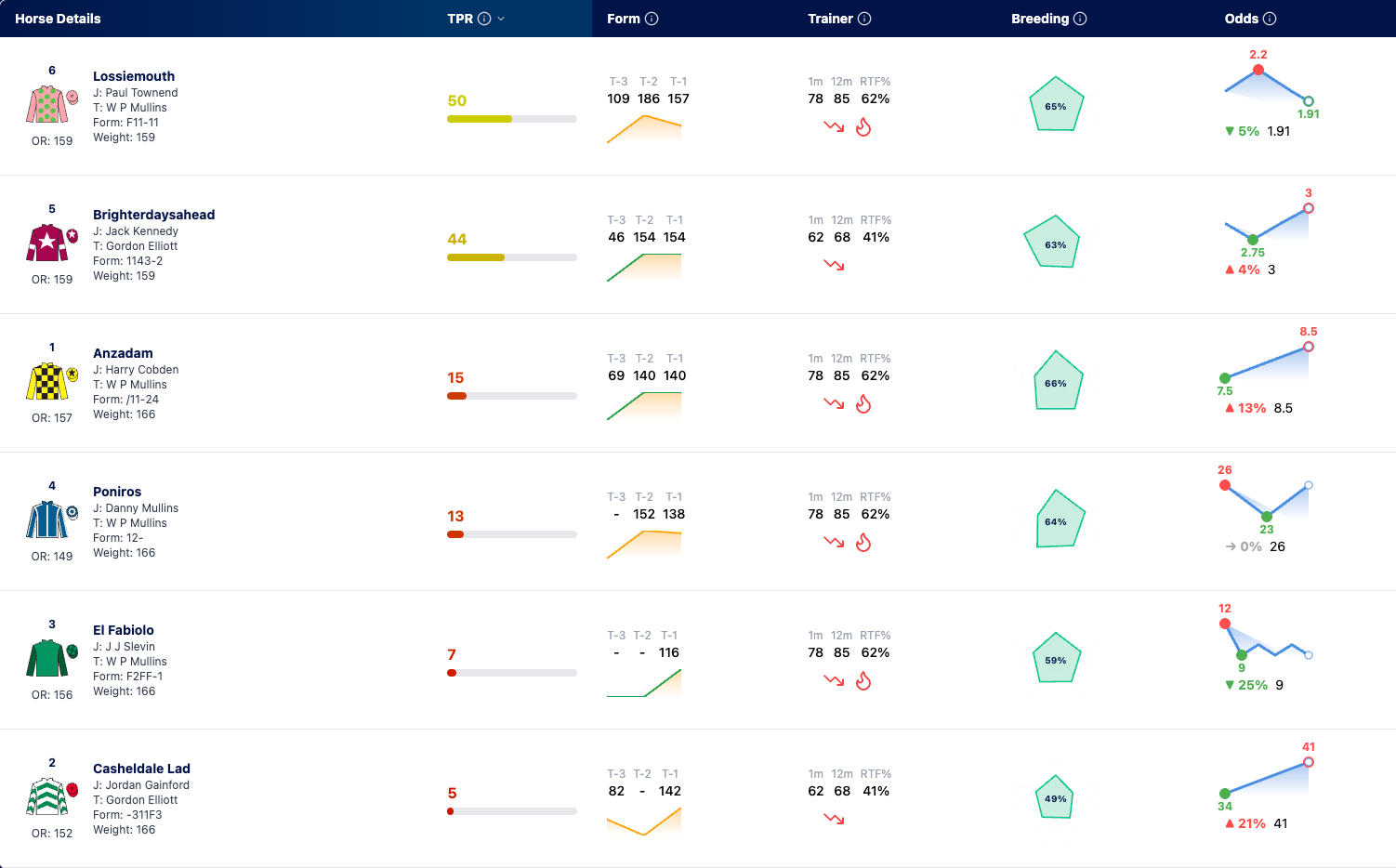Click the Trainer column info icon
Screen dimensions: 1396x868
864,19
